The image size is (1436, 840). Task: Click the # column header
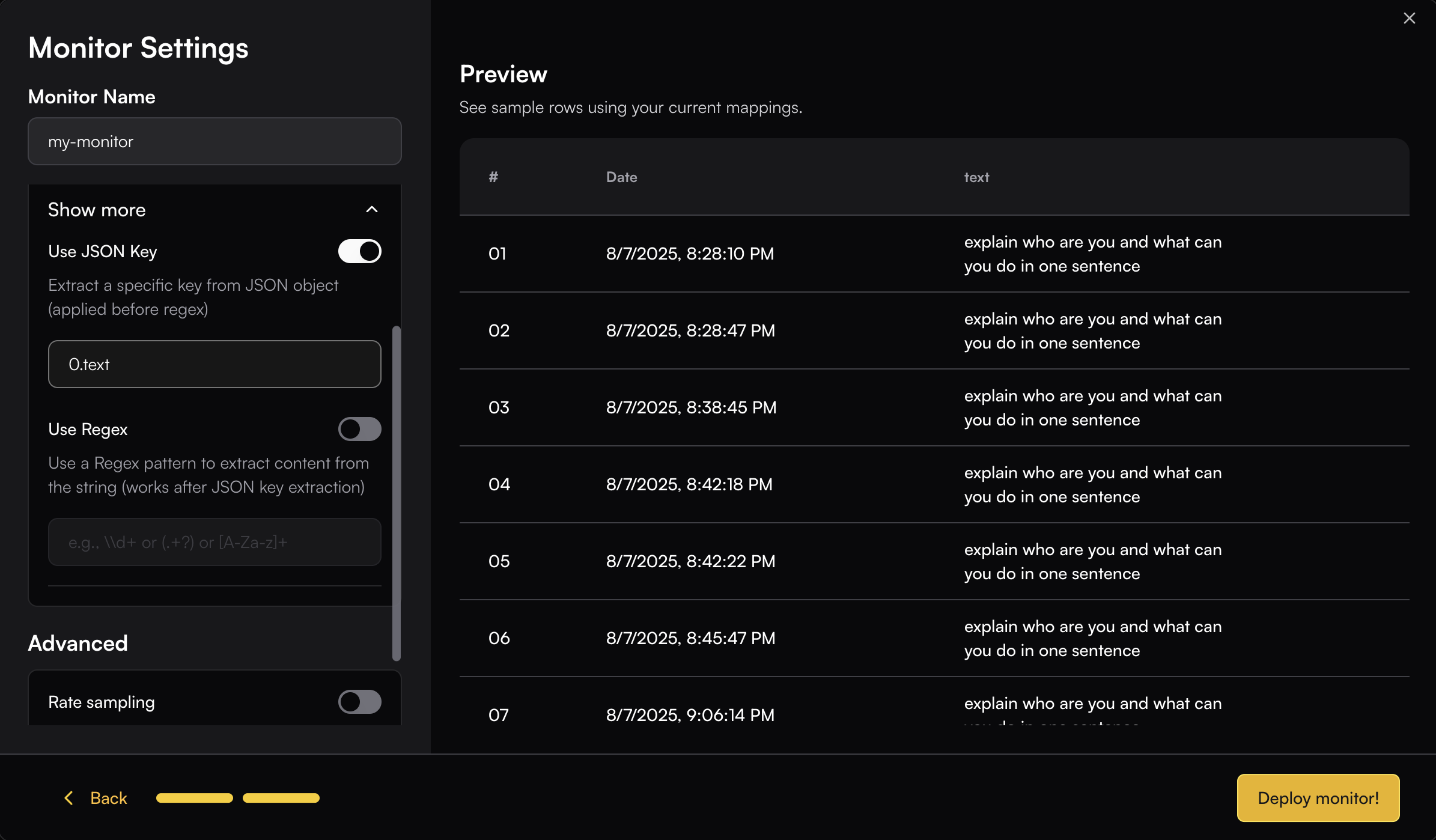tap(493, 177)
